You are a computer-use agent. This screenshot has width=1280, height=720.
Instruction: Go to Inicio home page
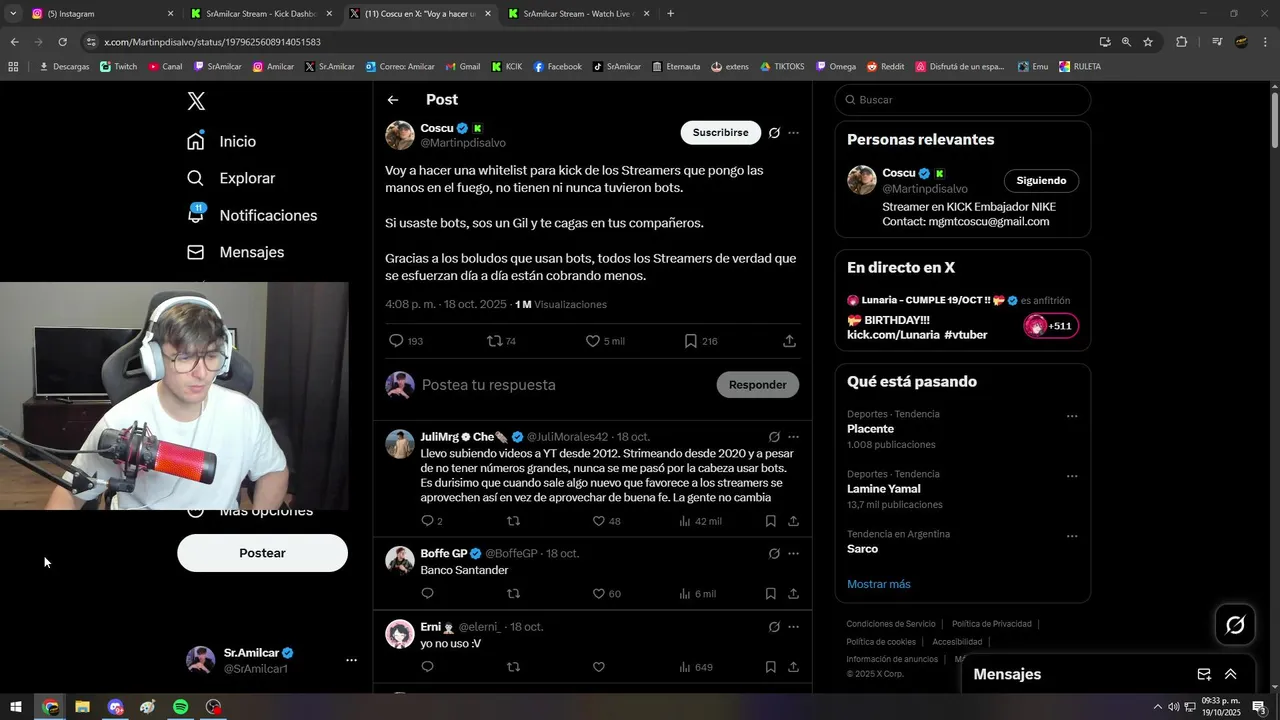[221, 142]
